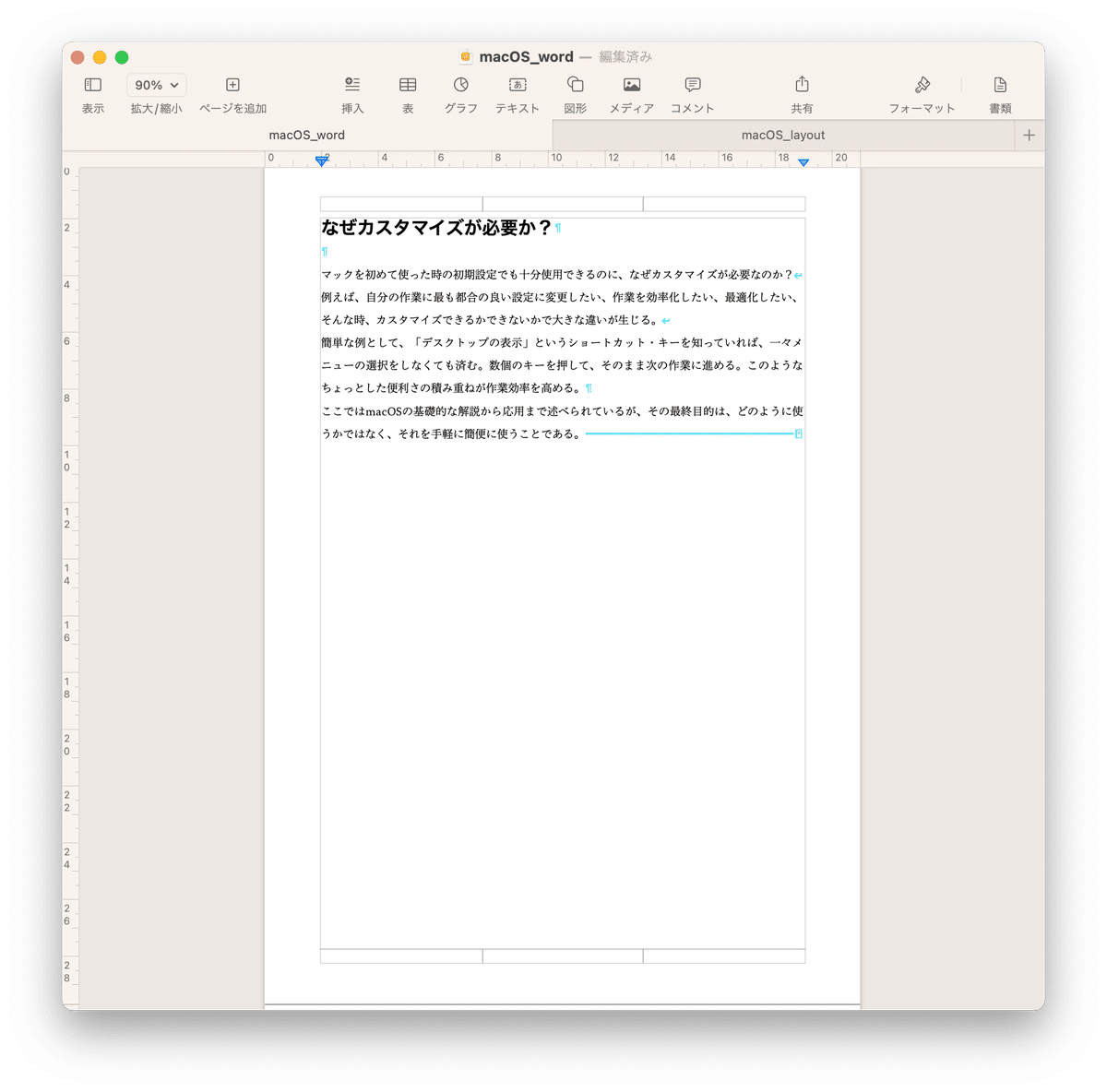The height and width of the screenshot is (1092, 1107).
Task: Click the yellow minimize window button
Action: click(100, 57)
